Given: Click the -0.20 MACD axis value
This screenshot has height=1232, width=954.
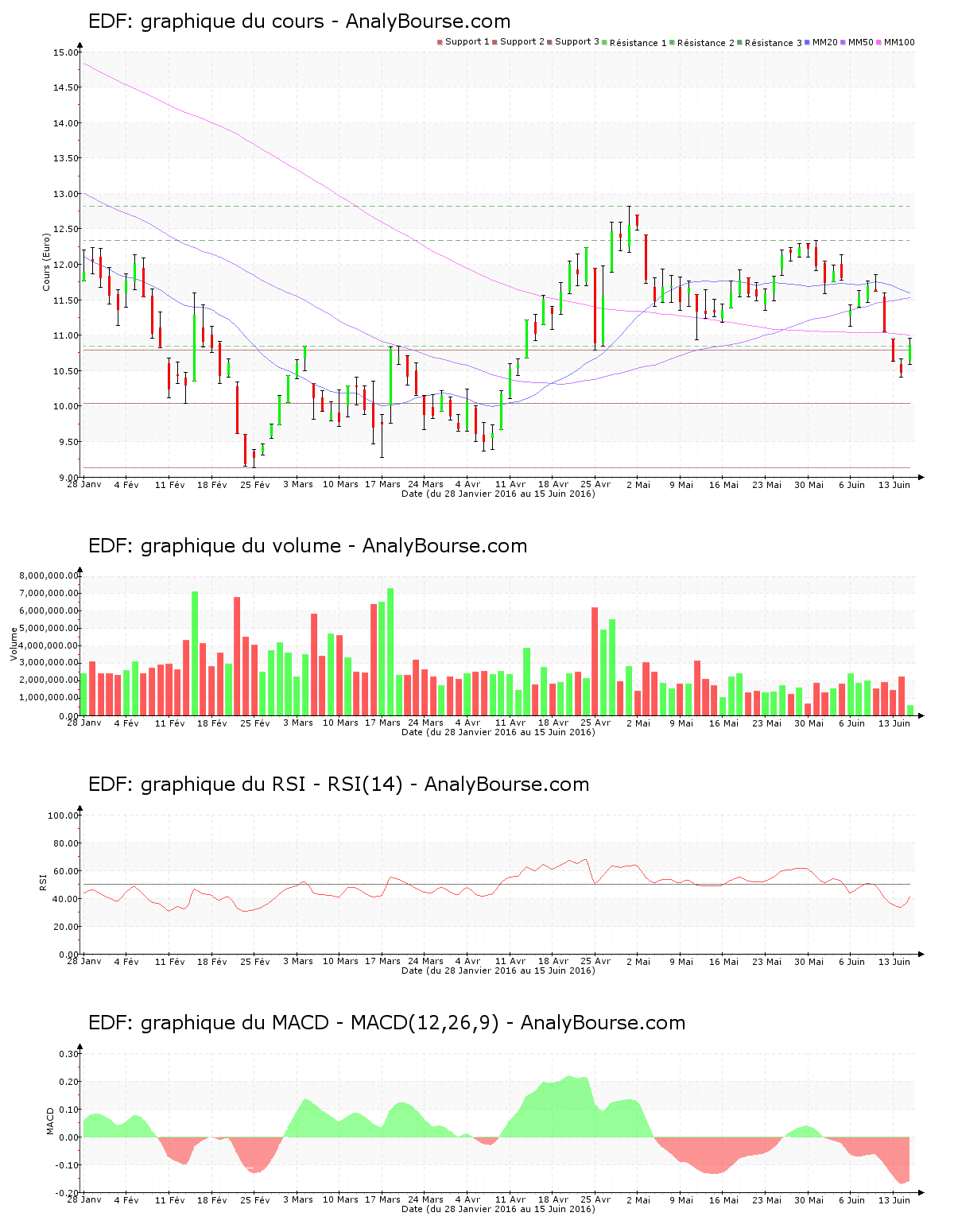Looking at the screenshot, I should pos(68,1193).
